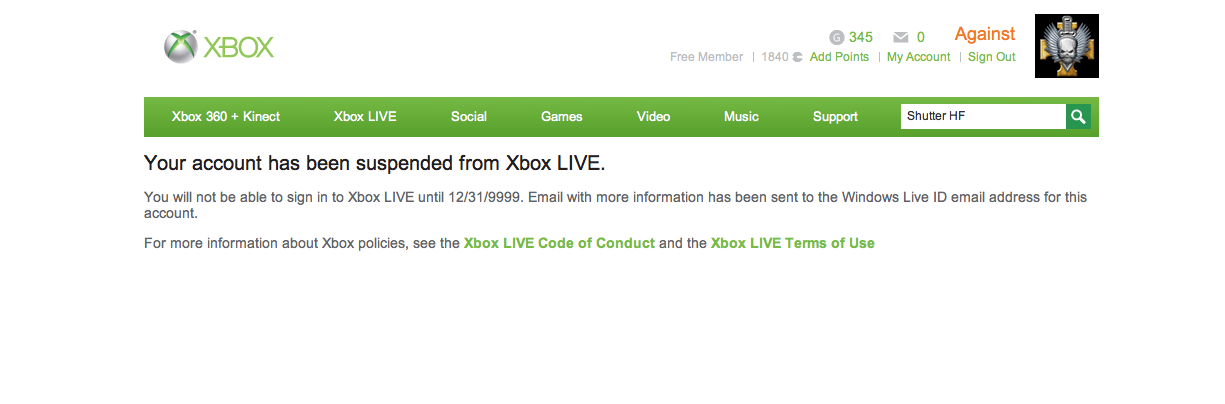Click the Add Points link
1225x404 pixels.
click(839, 57)
